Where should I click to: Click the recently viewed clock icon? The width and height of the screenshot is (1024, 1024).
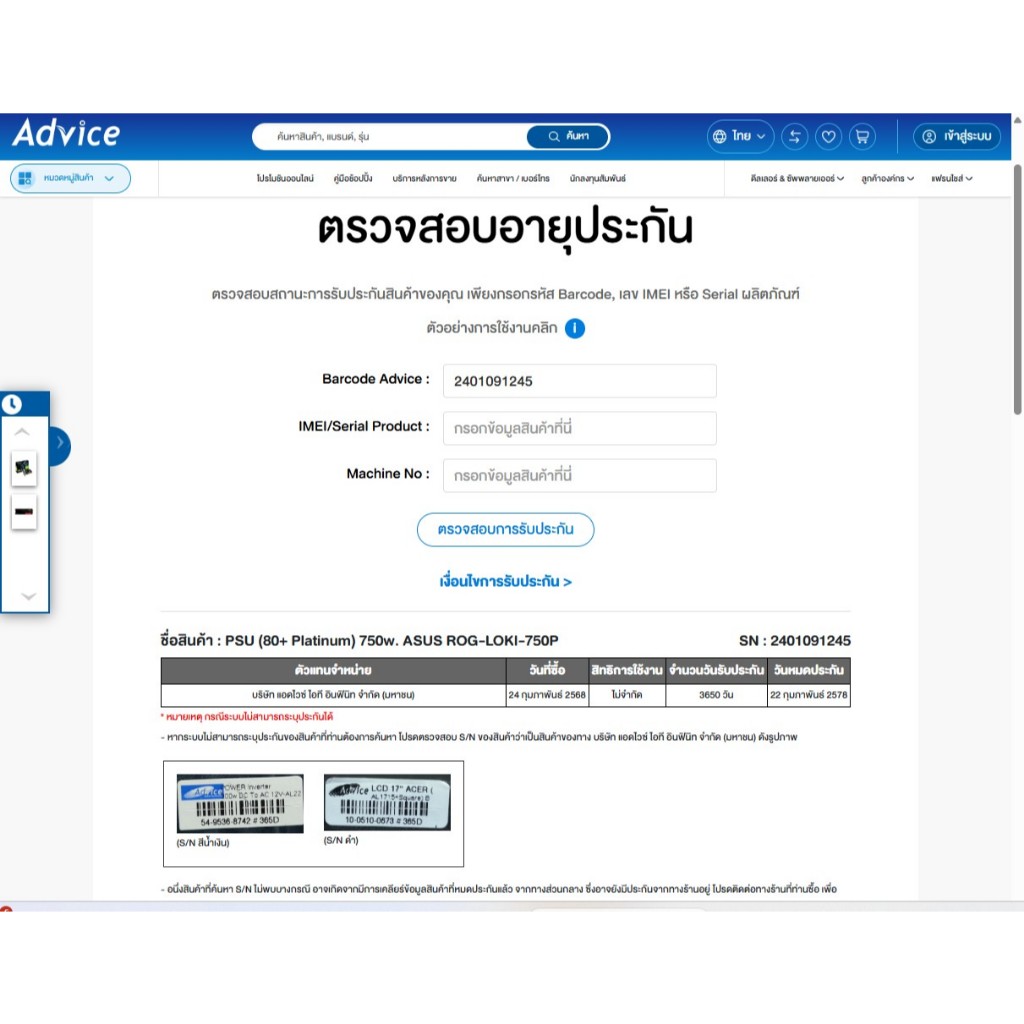[x=12, y=404]
